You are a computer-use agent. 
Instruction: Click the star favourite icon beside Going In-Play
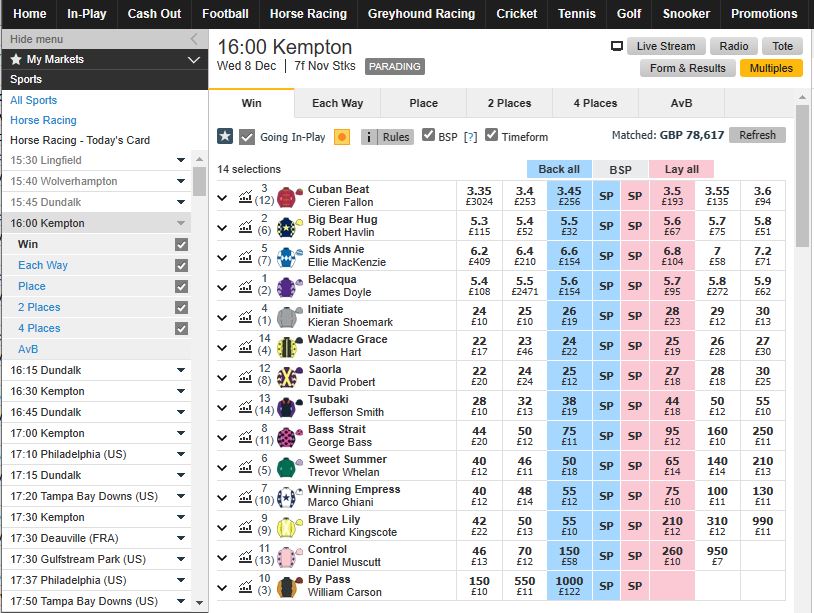coord(225,136)
